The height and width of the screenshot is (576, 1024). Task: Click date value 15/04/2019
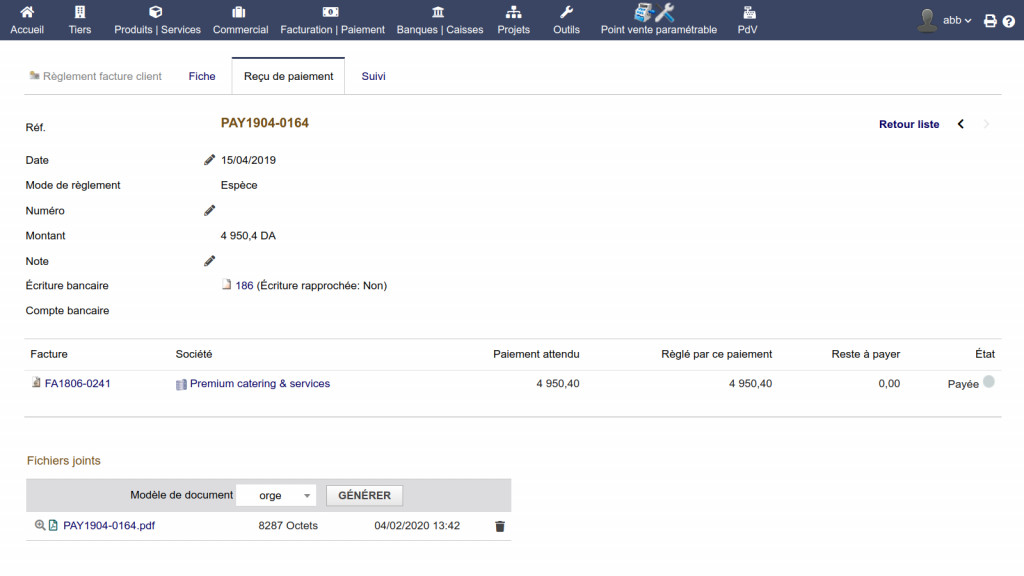point(248,160)
